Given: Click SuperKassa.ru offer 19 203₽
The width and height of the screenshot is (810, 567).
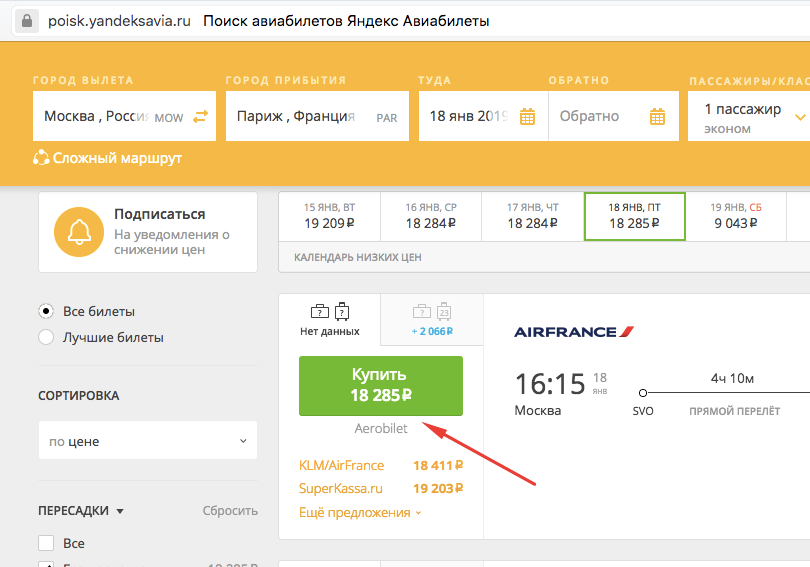Looking at the screenshot, I should [x=381, y=489].
